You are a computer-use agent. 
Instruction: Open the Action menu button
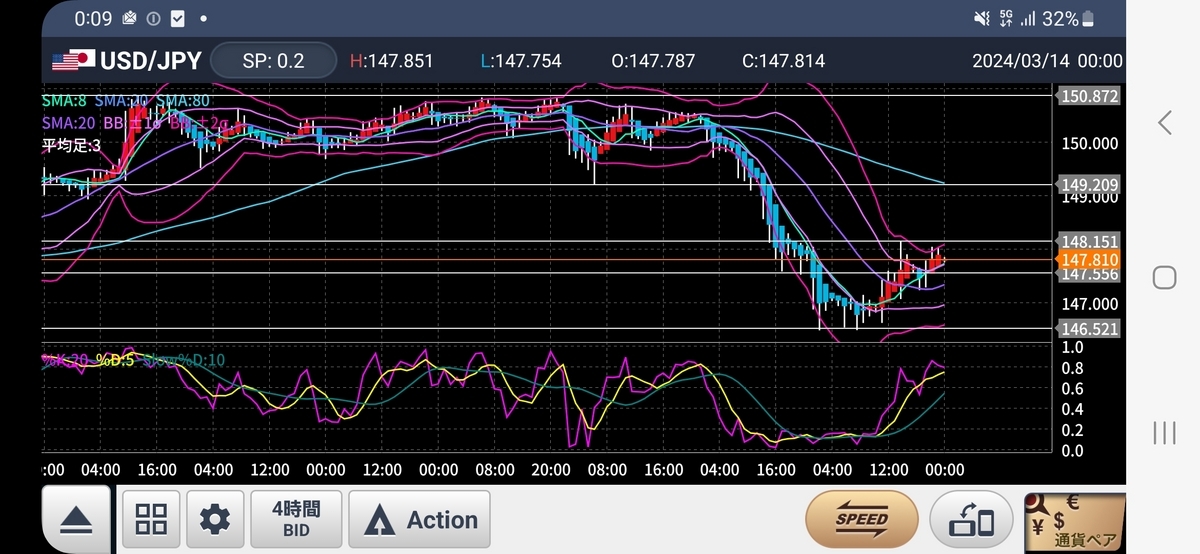tap(419, 519)
